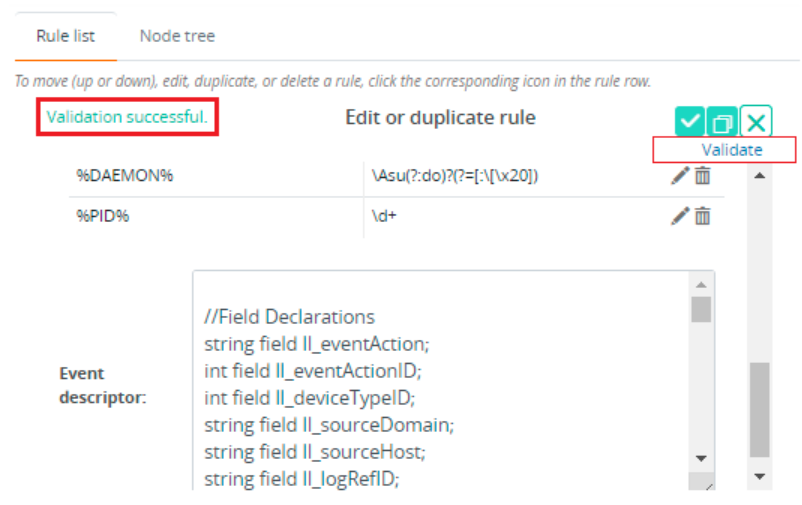This screenshot has height=505, width=802.
Task: Click the Event descriptor resize handle
Action: 708,485
